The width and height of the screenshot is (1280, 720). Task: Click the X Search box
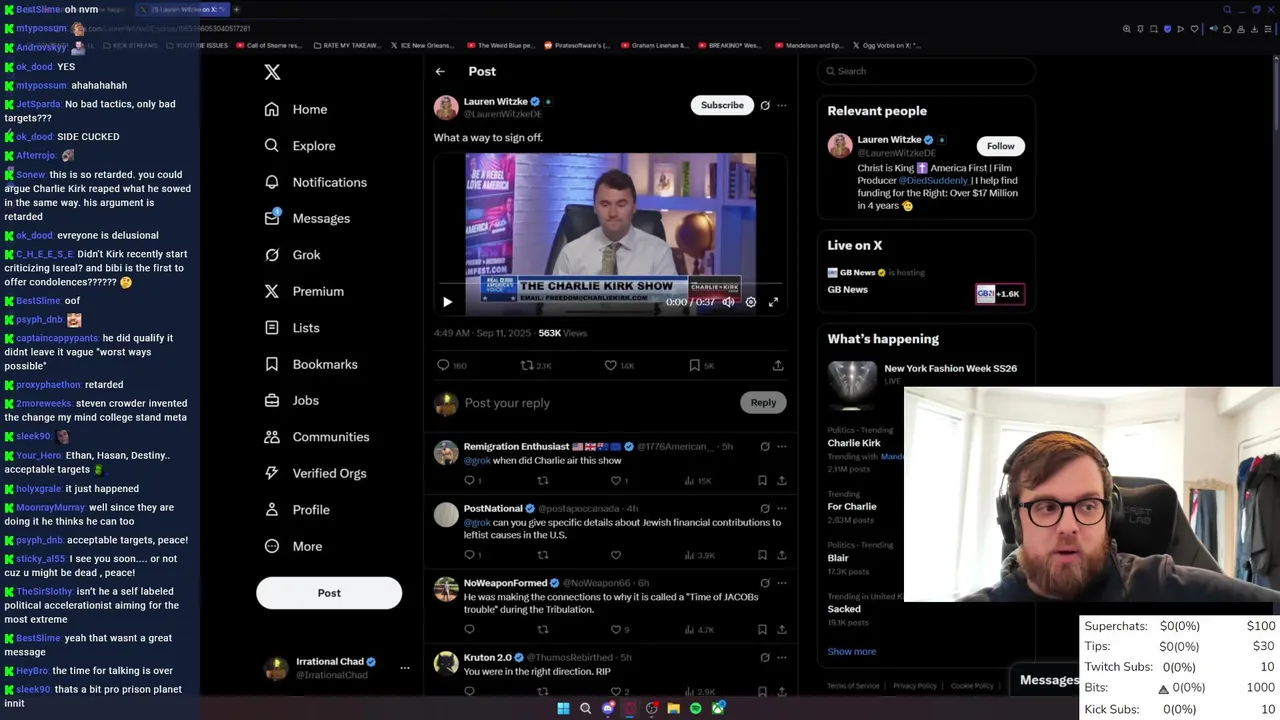coord(926,71)
